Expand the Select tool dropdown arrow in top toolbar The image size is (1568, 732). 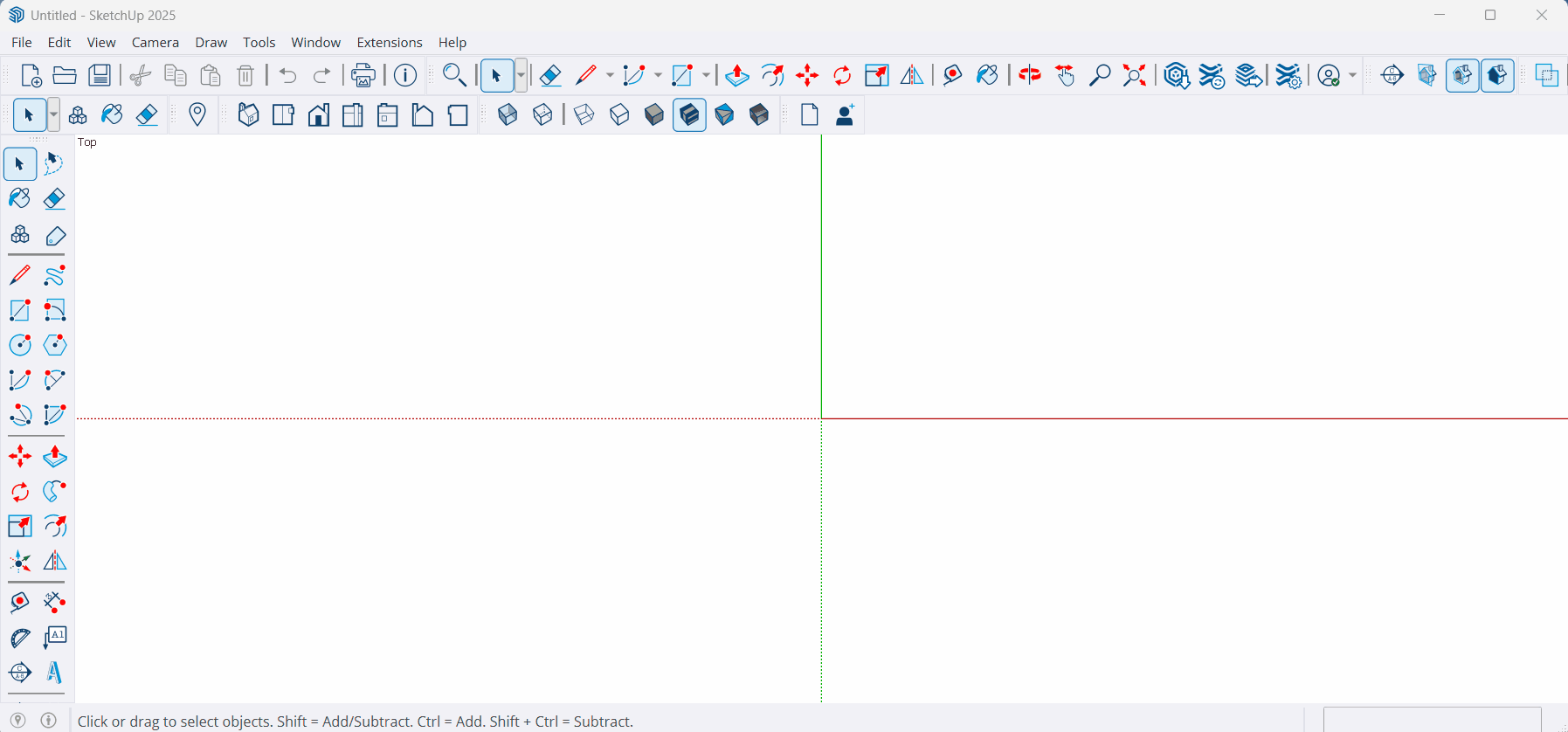click(522, 76)
